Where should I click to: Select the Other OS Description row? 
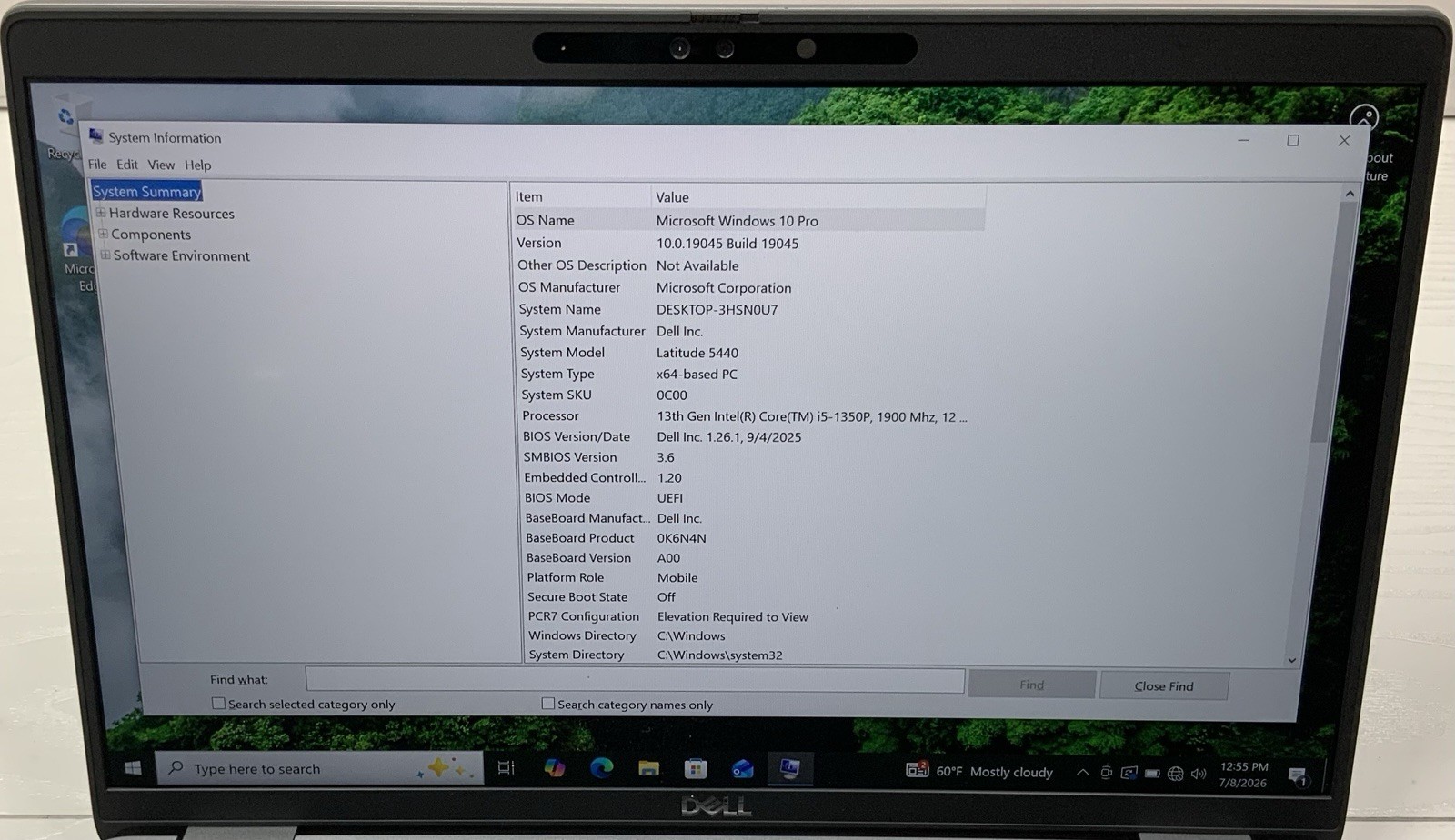coord(749,265)
